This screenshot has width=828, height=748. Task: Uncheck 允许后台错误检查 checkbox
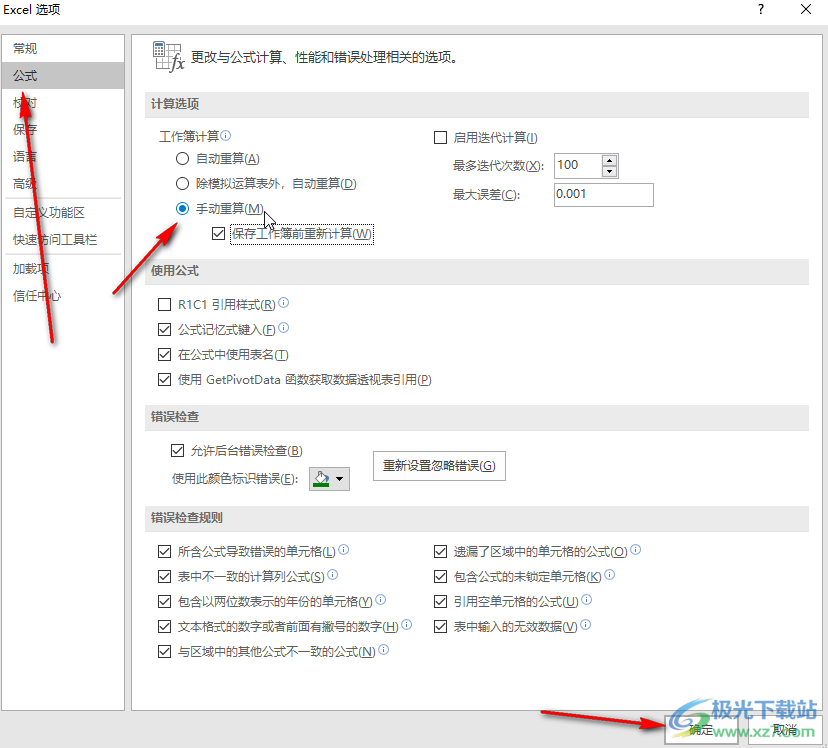pos(178,451)
